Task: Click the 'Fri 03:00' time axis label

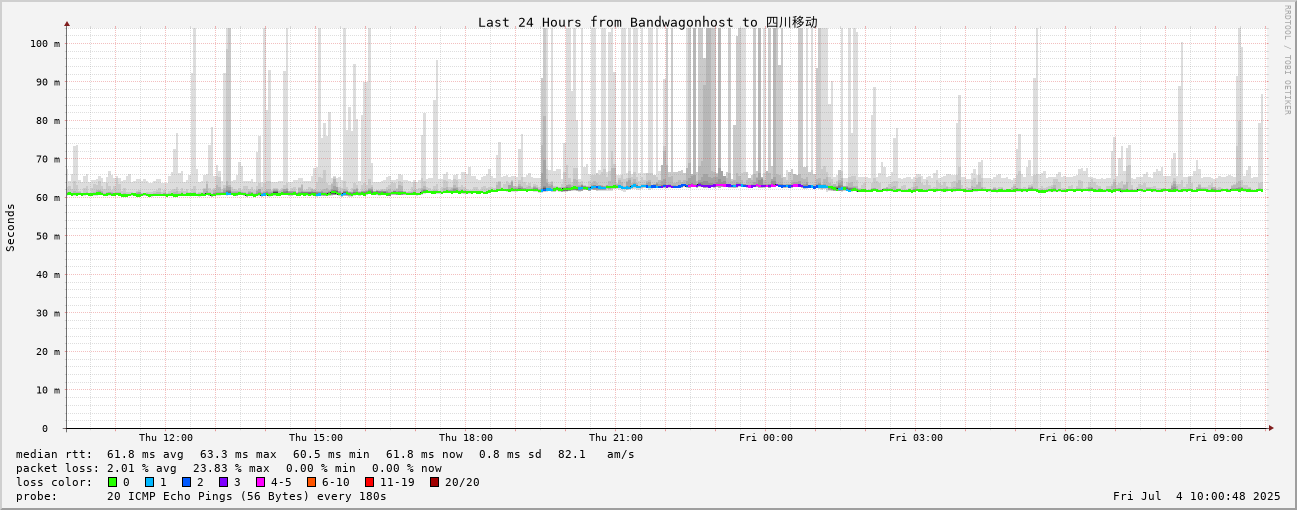Action: (x=916, y=438)
